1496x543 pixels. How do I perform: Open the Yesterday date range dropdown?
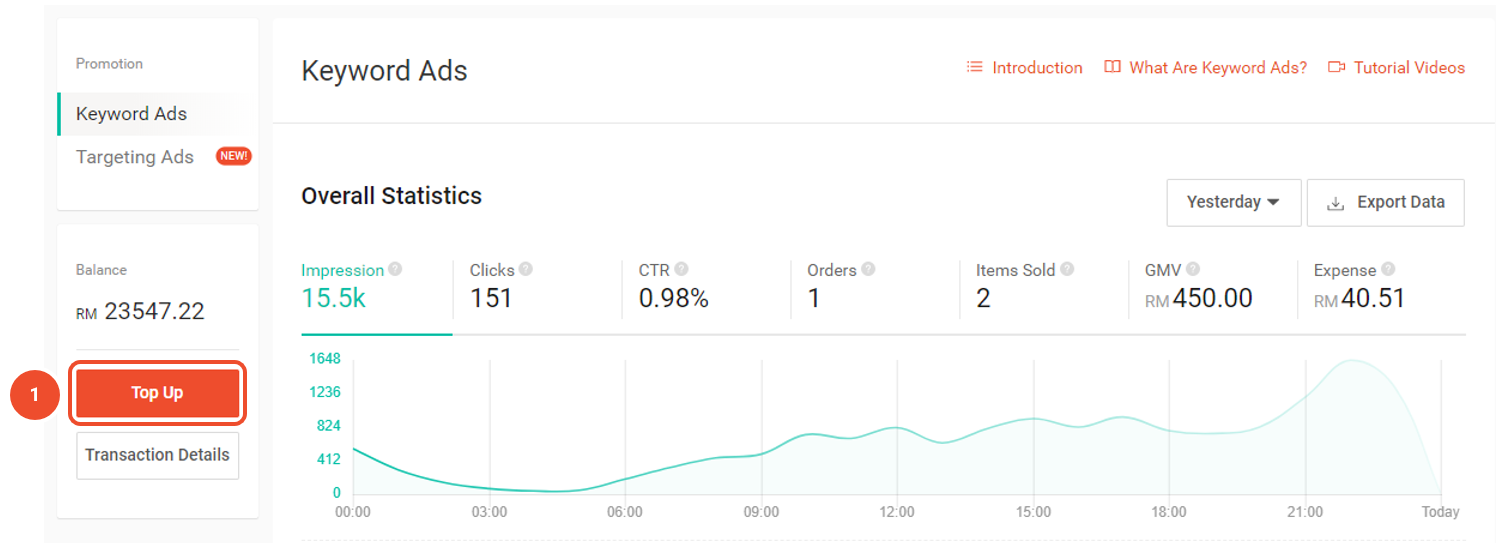1233,203
